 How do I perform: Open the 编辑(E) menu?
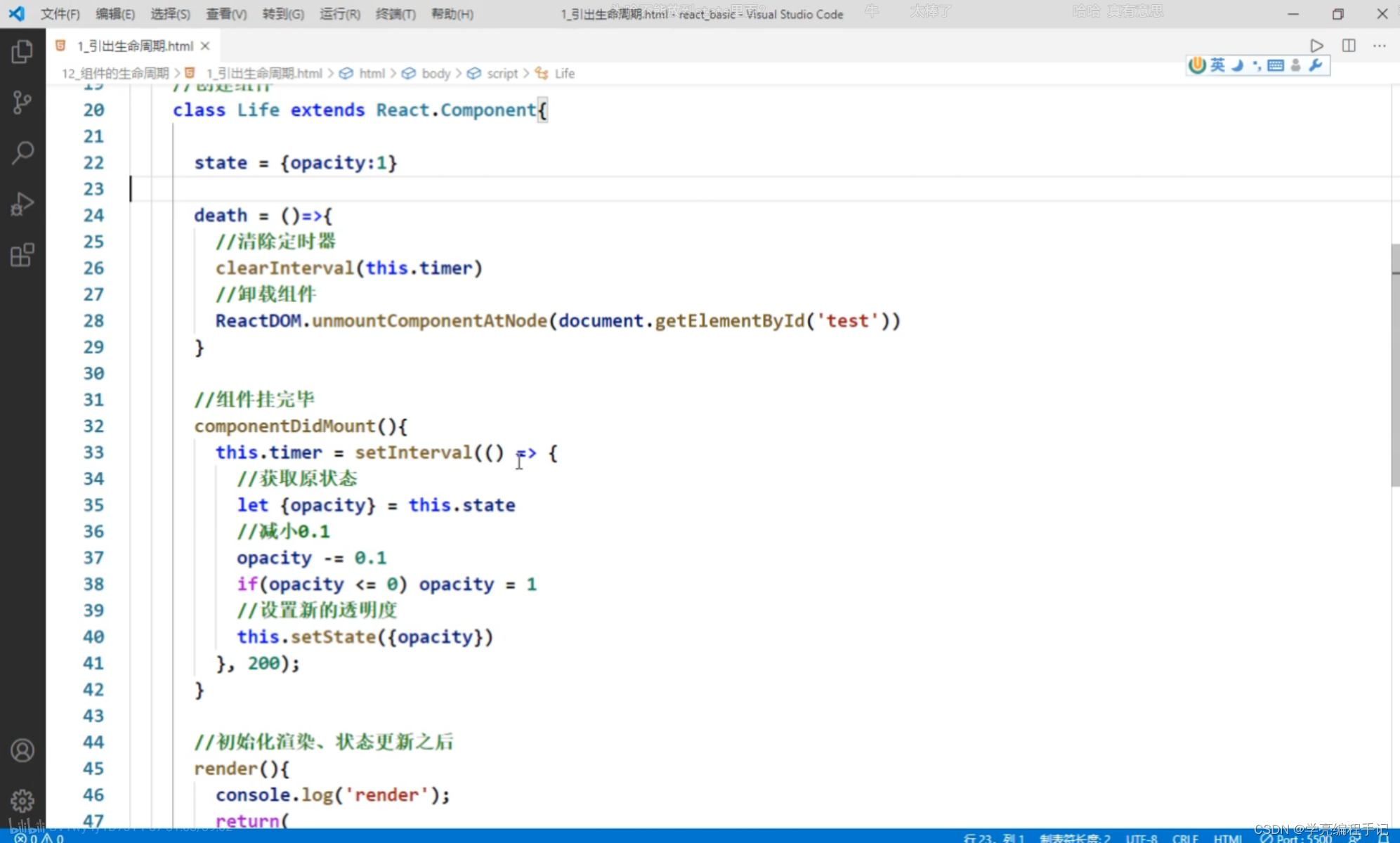pyautogui.click(x=115, y=14)
